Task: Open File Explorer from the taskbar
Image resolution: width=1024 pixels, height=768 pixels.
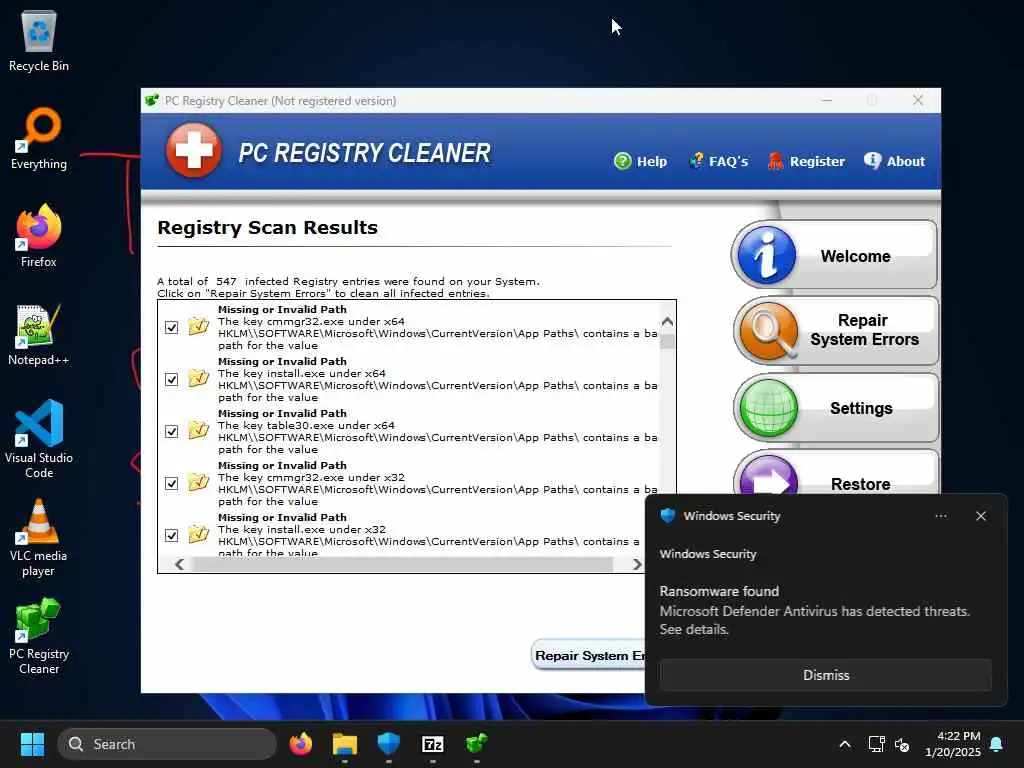Action: click(345, 744)
